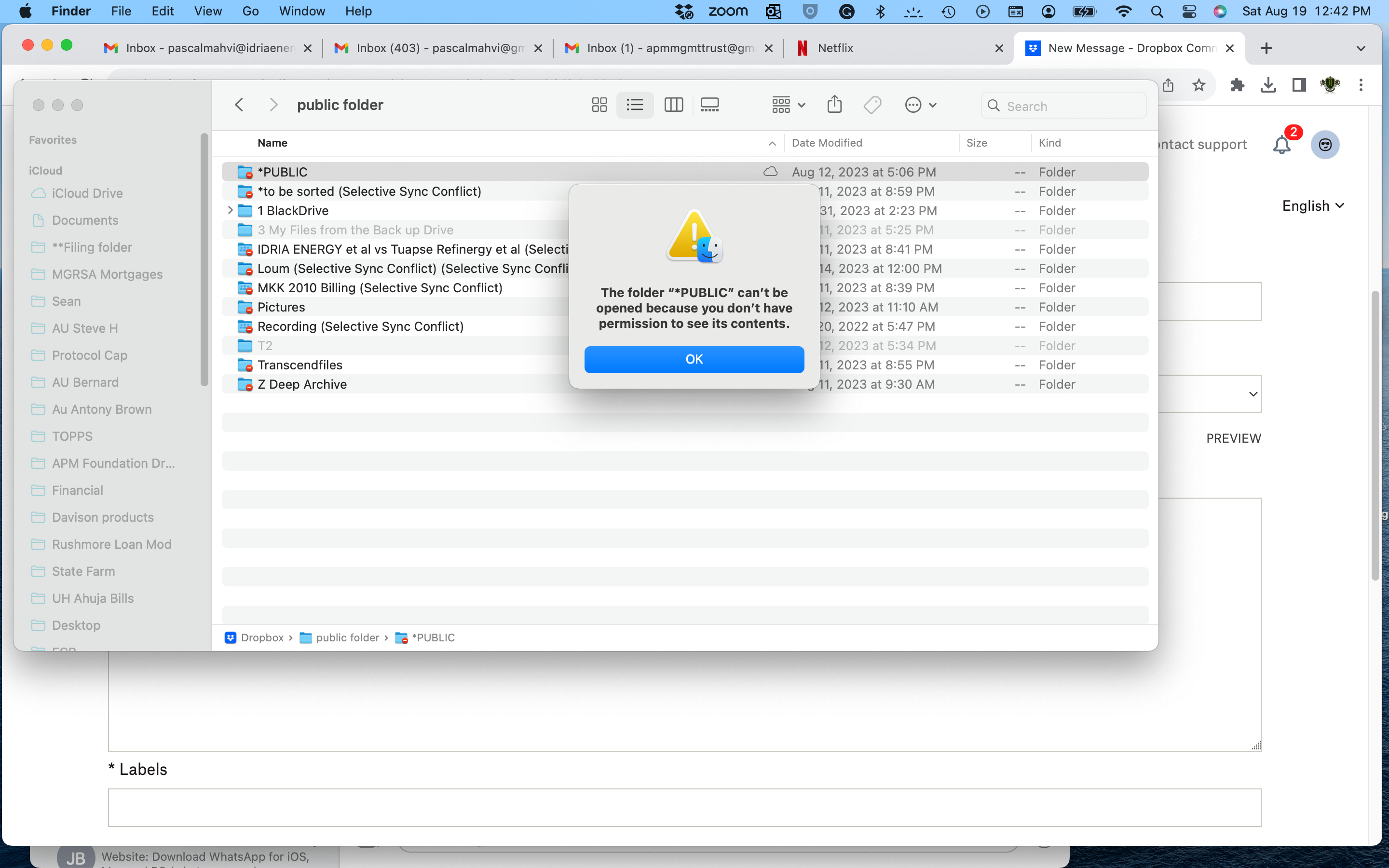The height and width of the screenshot is (868, 1389).
Task: Open the New Message Dropbox tab
Action: pyautogui.click(x=1127, y=47)
